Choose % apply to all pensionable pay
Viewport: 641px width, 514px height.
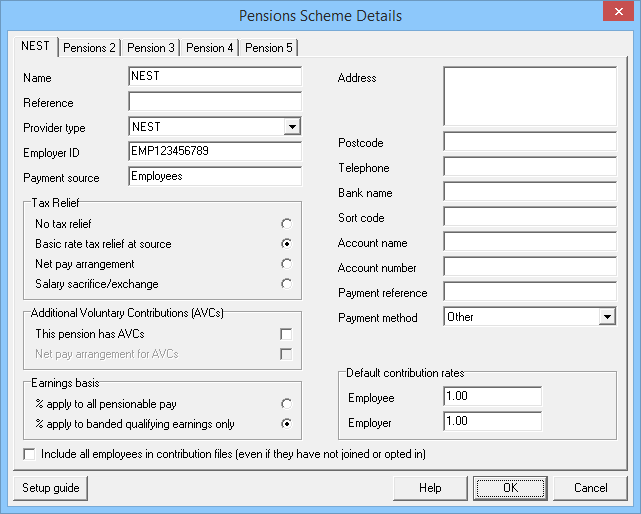[x=287, y=404]
